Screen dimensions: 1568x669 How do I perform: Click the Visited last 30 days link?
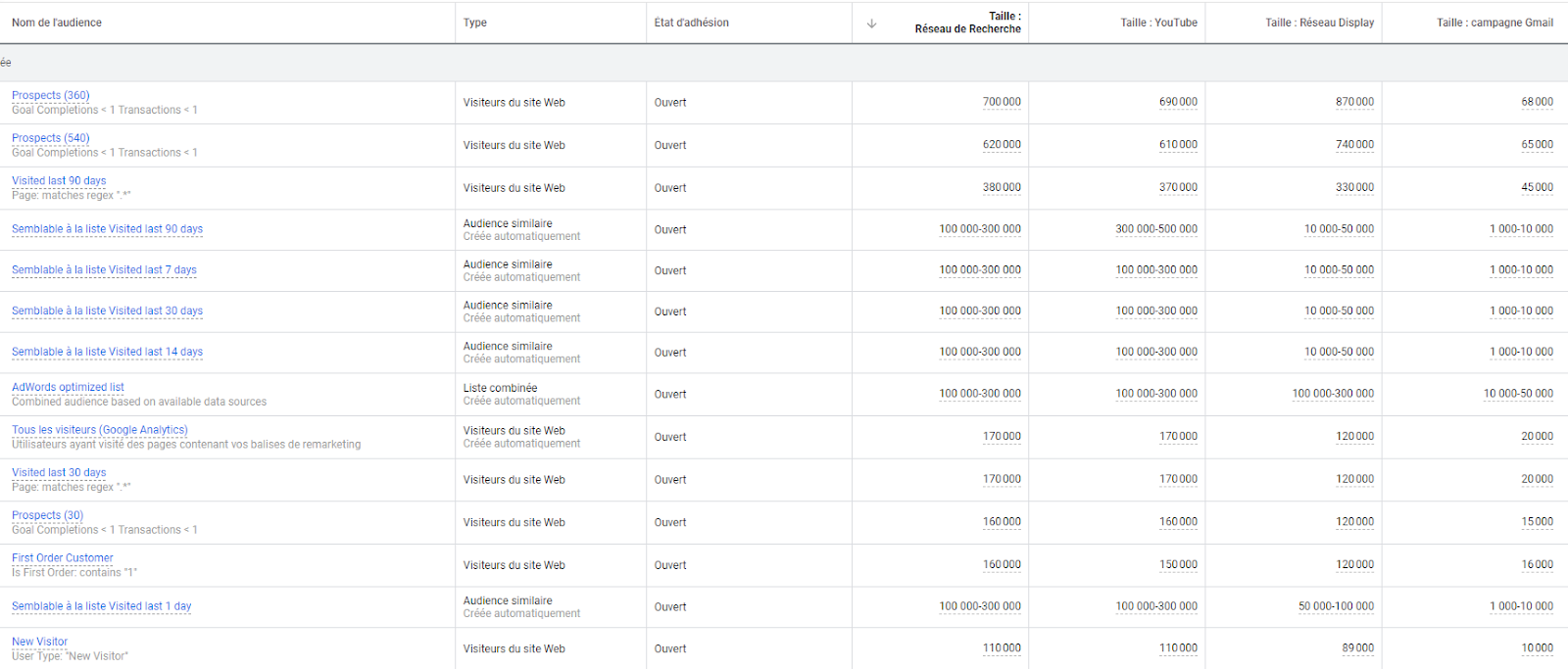59,472
